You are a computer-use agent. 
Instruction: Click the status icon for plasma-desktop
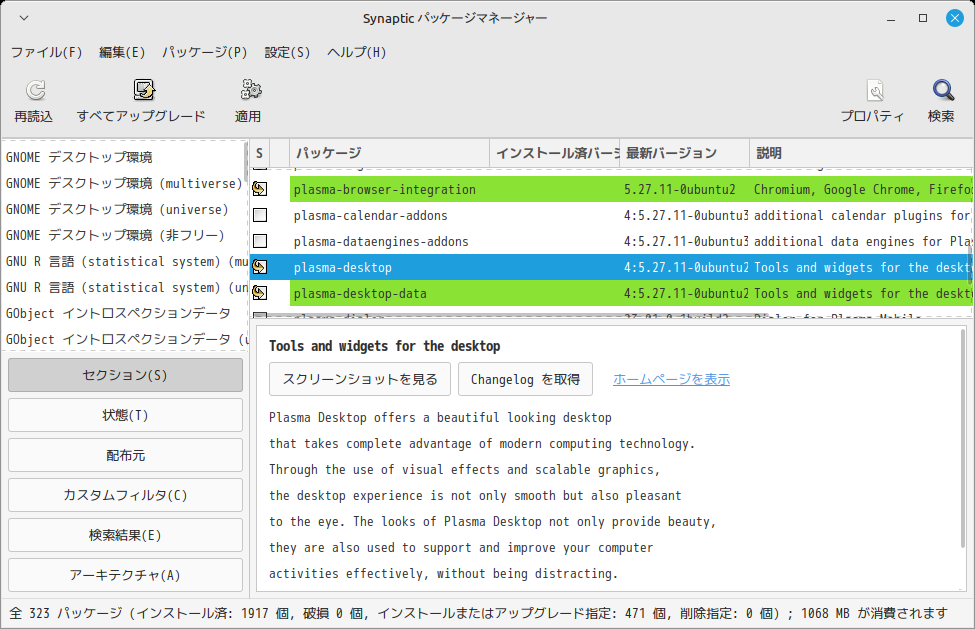point(260,268)
